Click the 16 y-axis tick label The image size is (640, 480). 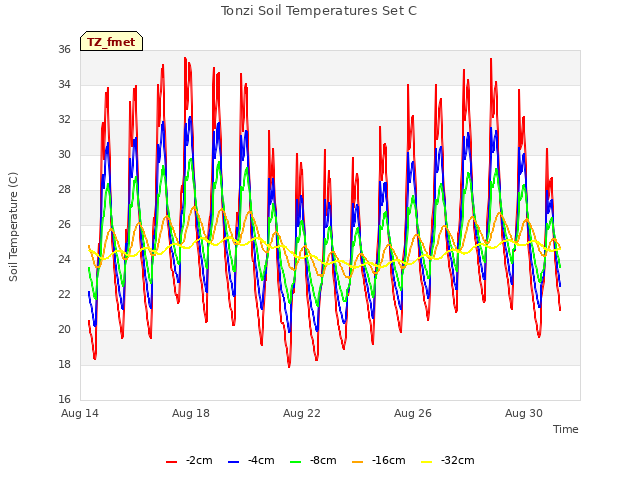64,399
